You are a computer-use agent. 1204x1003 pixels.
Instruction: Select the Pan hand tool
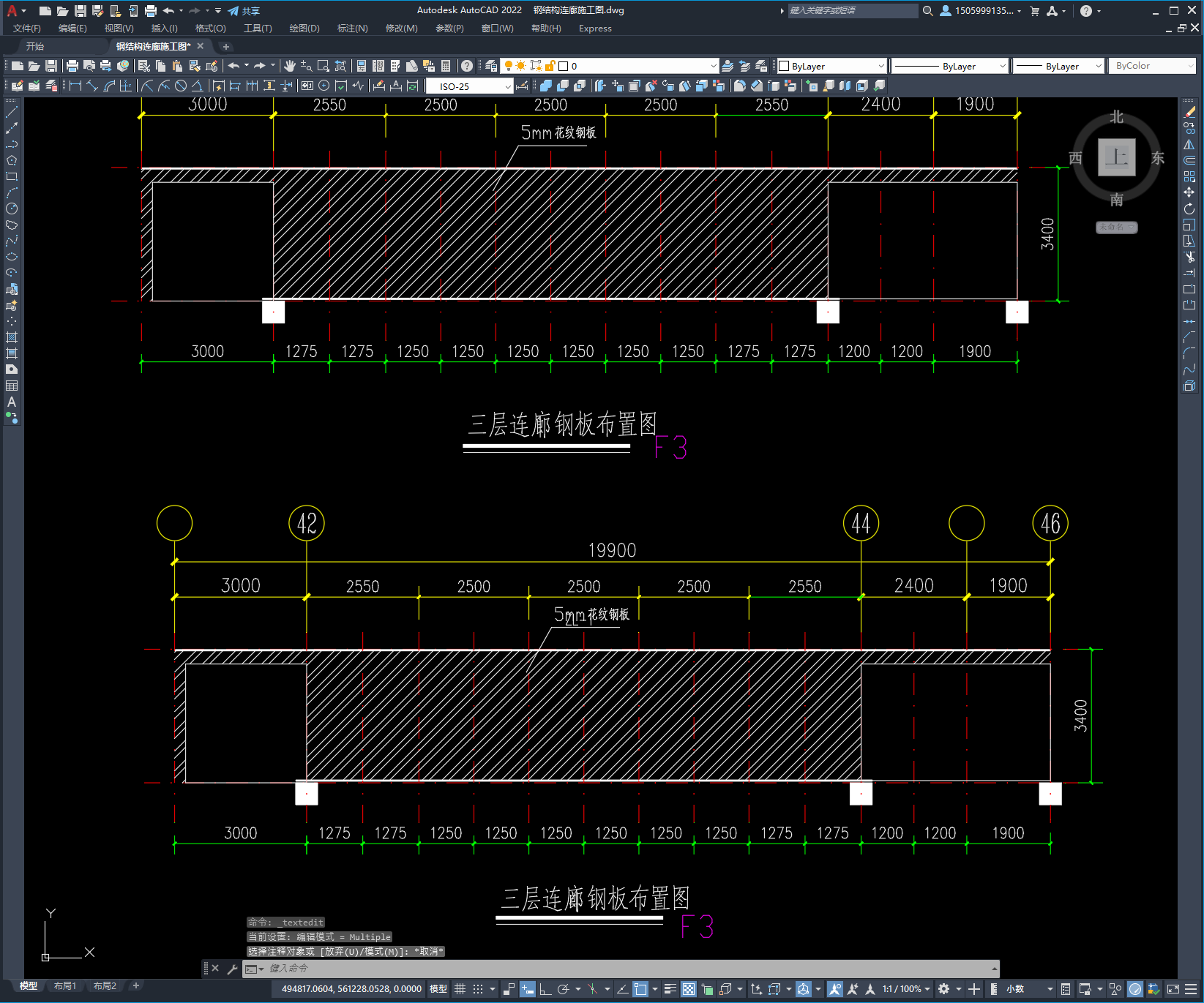point(290,66)
